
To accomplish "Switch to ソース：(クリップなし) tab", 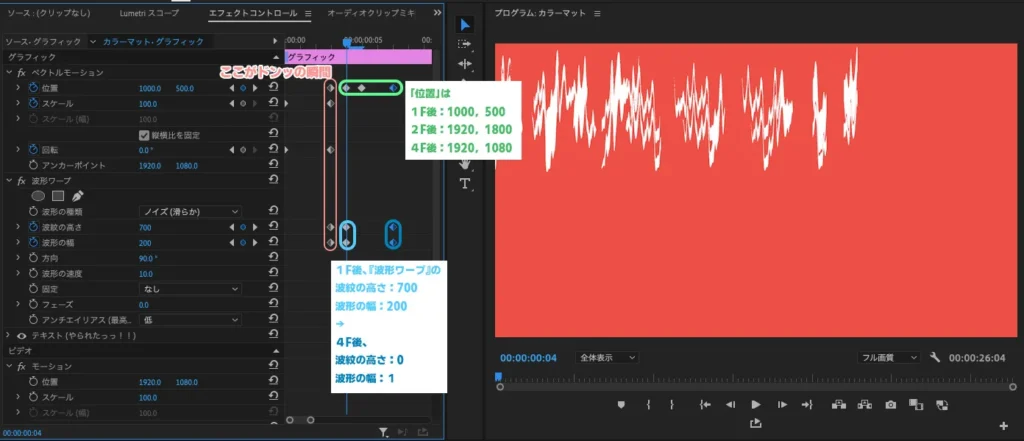I will pyautogui.click(x=48, y=13).
